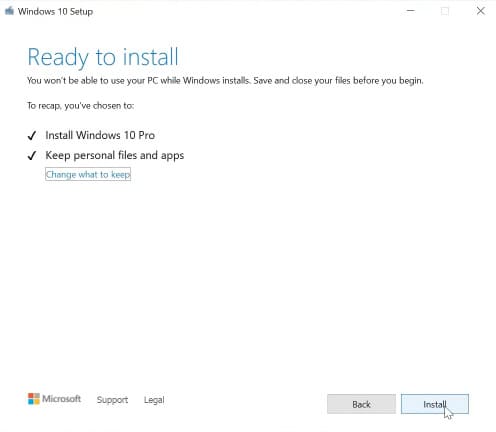Click the 'You won't be able to use your PC' sentence
496x432 pixels.
[x=225, y=81]
